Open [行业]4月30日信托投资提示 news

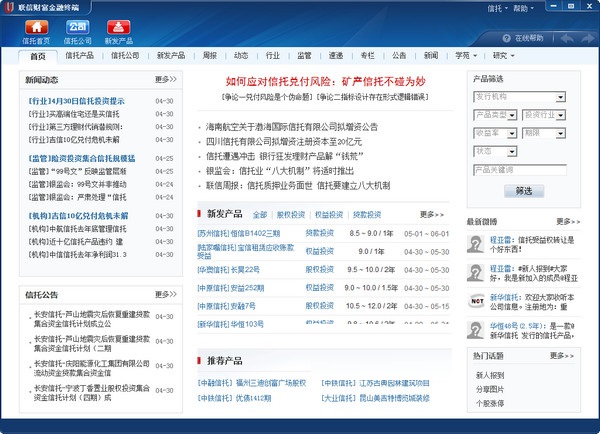point(77,101)
